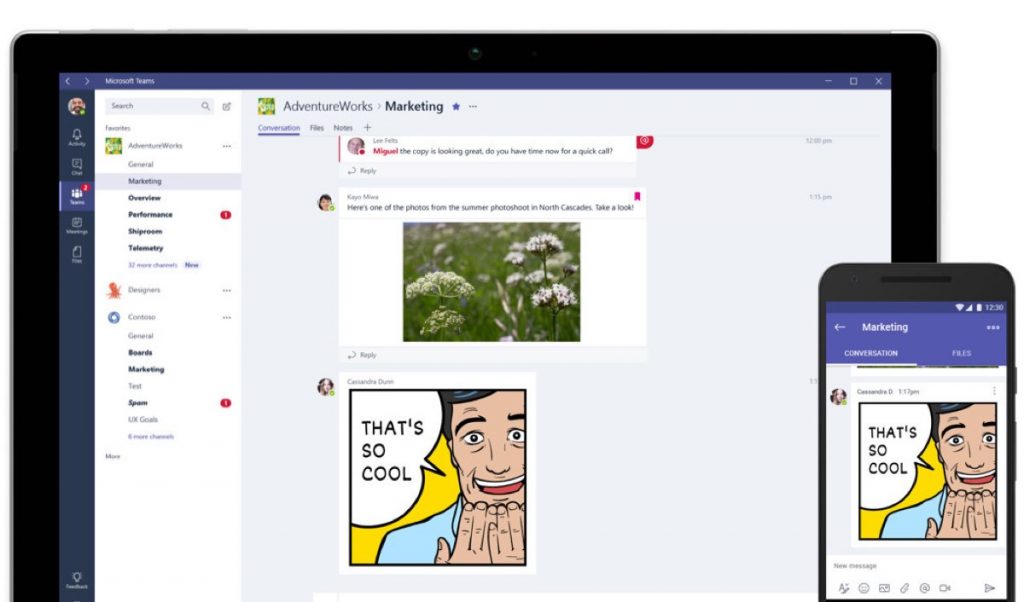Tap the message options dots on phone
The image size is (1024, 602).
[x=994, y=391]
